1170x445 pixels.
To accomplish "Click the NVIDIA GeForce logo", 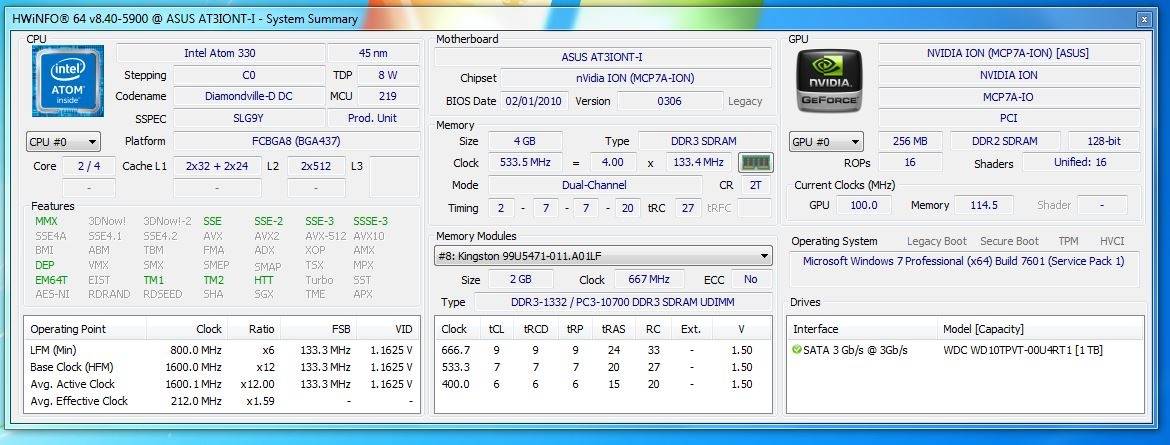I will pos(829,80).
